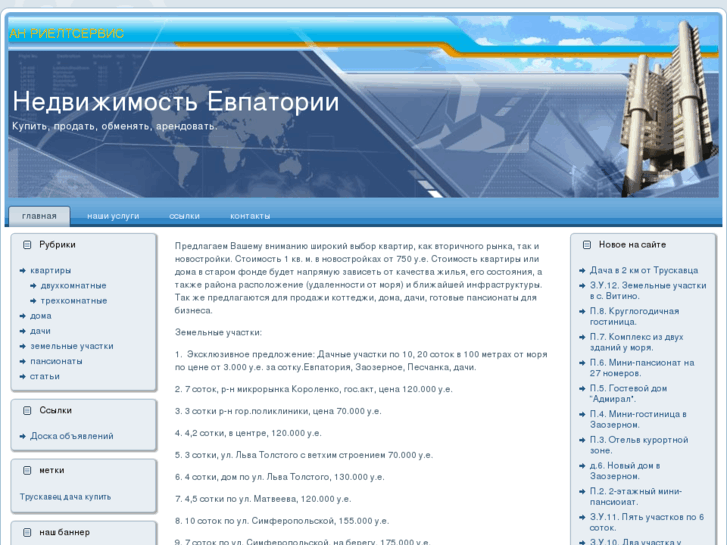Open д.6. Новый дом в Заозерном
Image resolution: width=727 pixels, height=545 pixels.
coord(625,471)
